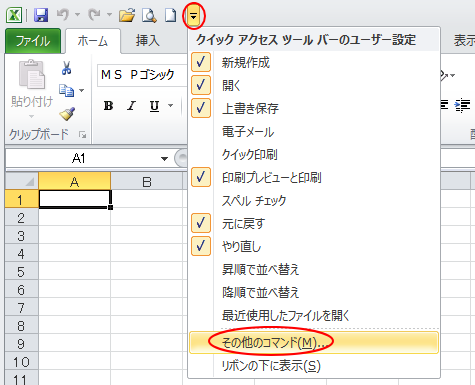The image size is (475, 385).
Task: Open Quick Access Toolbar customize dropdown
Action: (x=193, y=15)
